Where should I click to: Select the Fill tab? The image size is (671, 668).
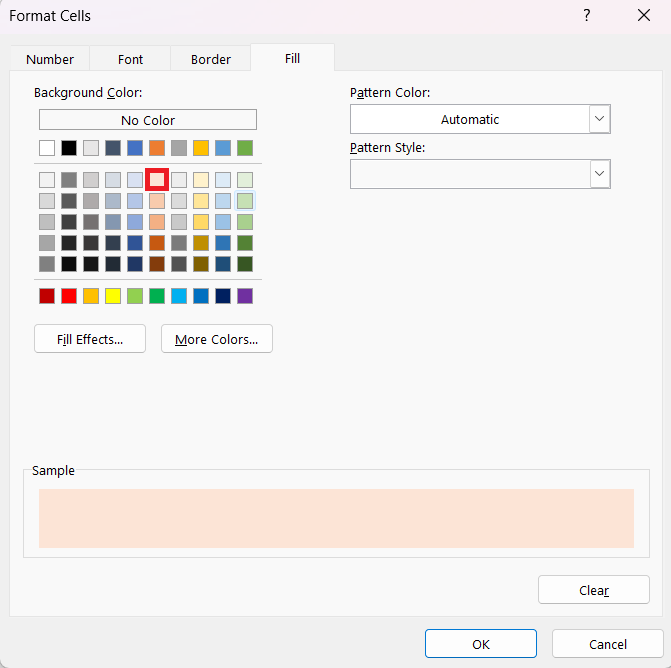coord(292,58)
